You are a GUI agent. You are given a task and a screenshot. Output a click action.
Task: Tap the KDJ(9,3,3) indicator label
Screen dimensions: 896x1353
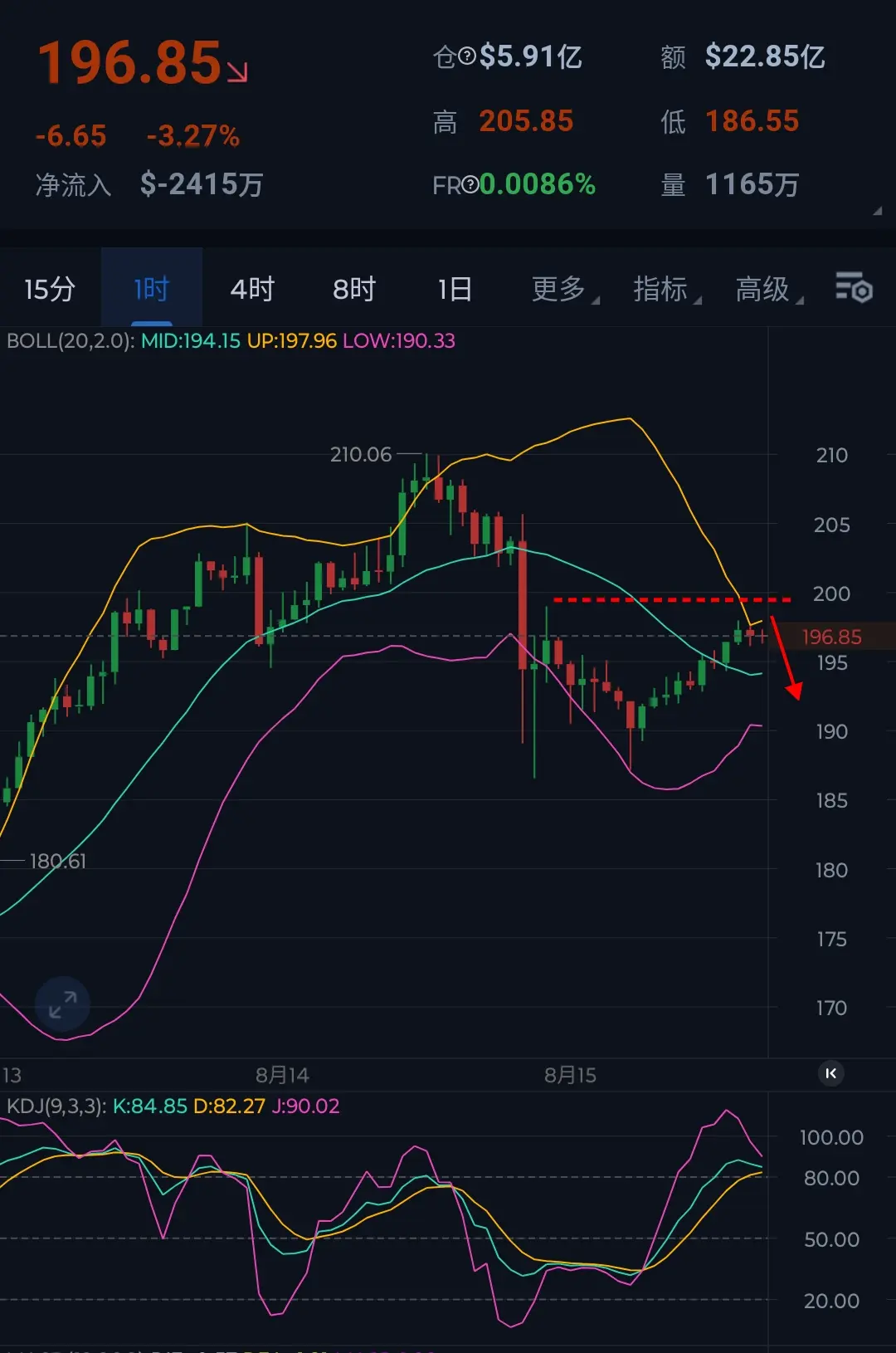pyautogui.click(x=56, y=1106)
